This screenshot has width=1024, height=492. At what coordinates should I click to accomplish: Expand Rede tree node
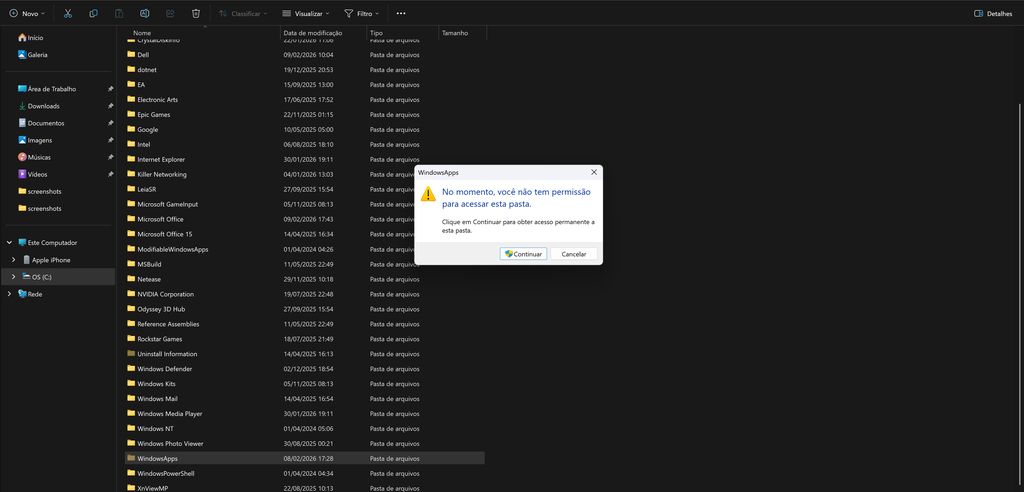(9, 294)
